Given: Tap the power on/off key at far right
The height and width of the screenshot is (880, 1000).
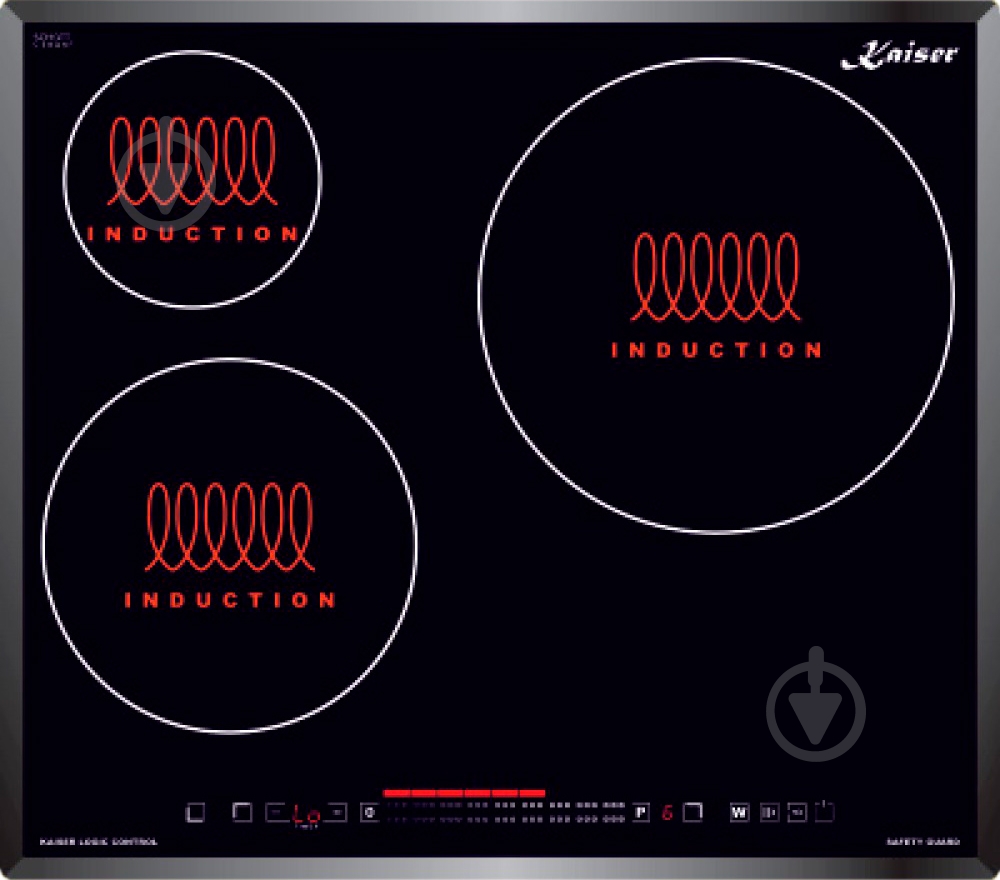Looking at the screenshot, I should (x=825, y=811).
